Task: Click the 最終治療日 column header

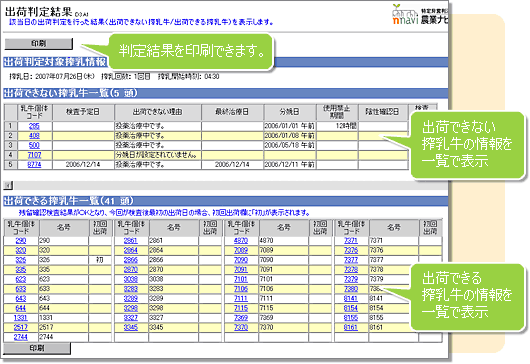Action: pos(232,112)
